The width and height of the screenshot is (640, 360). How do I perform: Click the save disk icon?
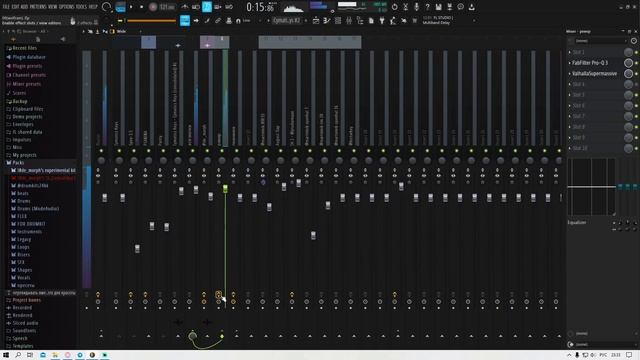(x=438, y=7)
